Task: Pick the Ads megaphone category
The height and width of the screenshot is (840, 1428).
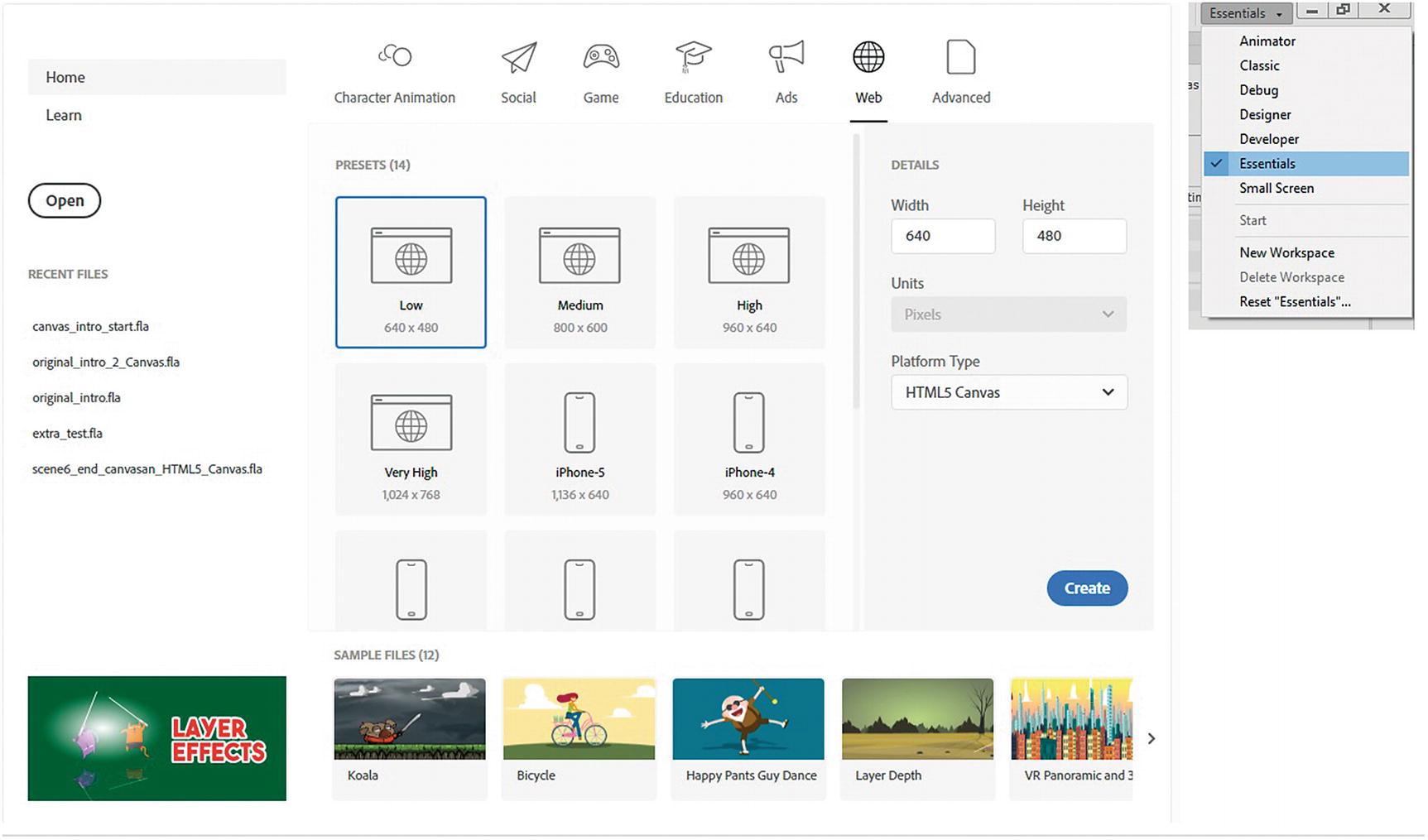Action: (786, 57)
